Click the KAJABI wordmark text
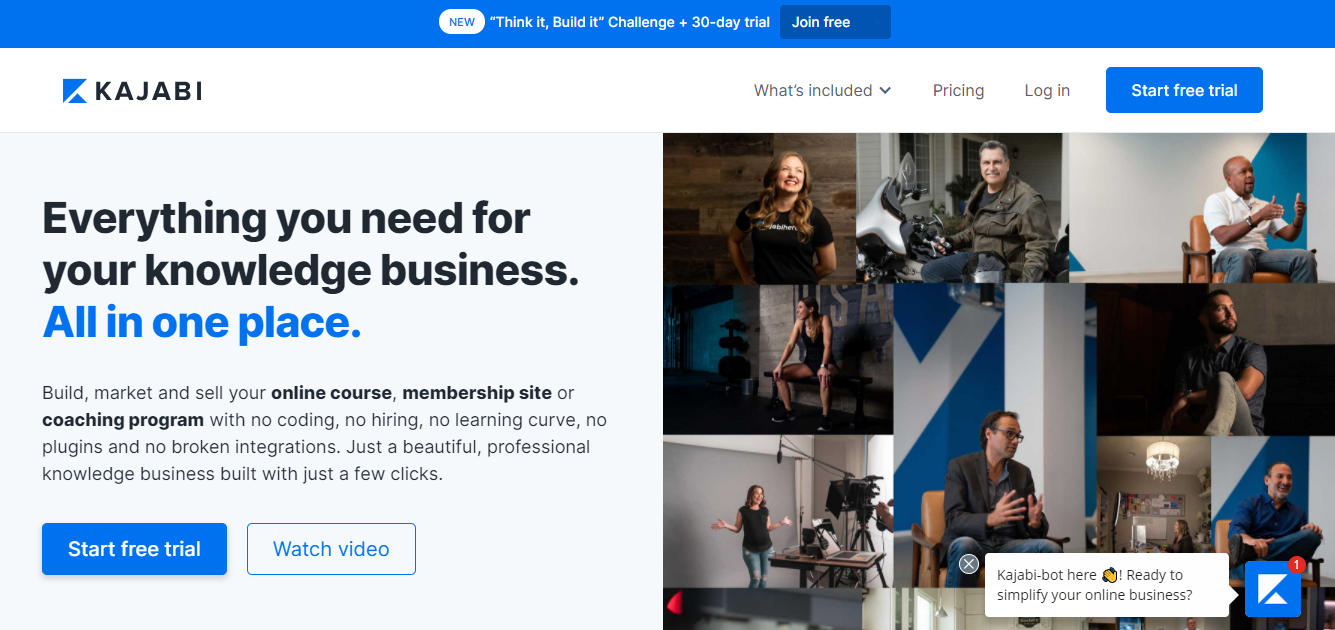Viewport: 1335px width, 630px height. (148, 91)
